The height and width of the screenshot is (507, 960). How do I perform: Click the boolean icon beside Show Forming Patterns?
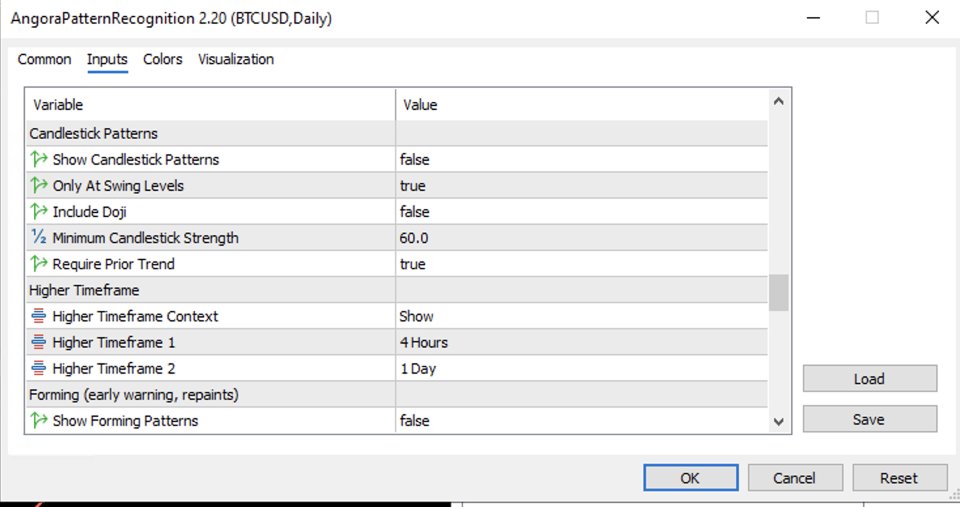[x=39, y=421]
